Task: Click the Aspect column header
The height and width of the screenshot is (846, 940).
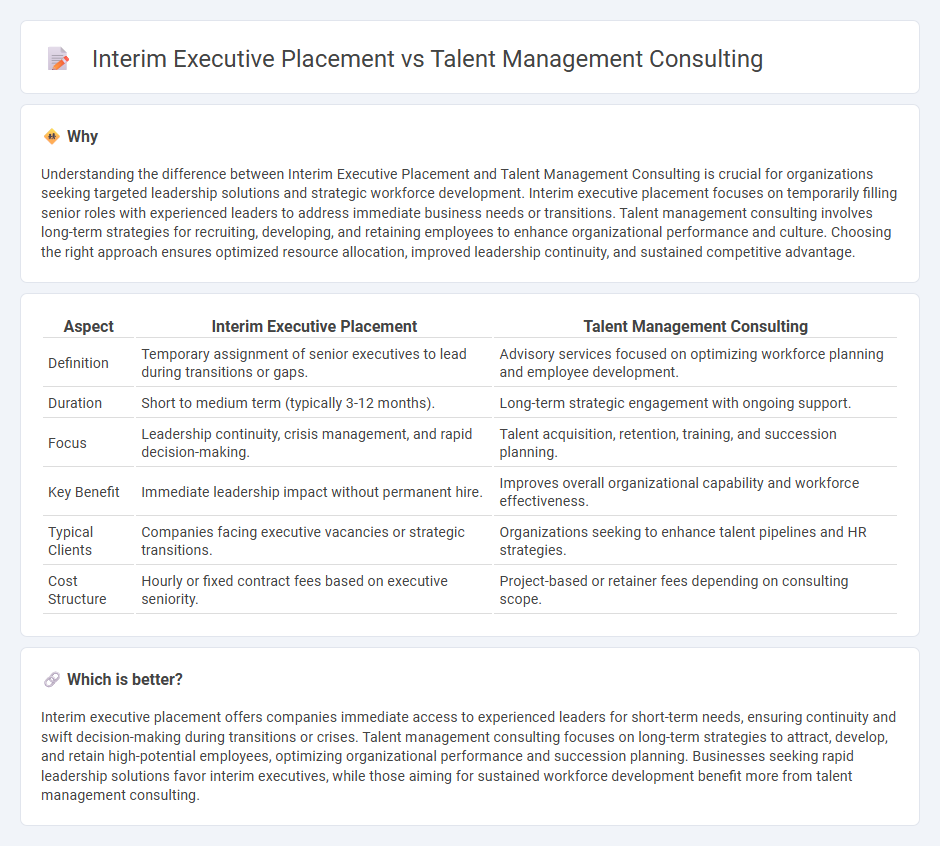Action: 89,326
